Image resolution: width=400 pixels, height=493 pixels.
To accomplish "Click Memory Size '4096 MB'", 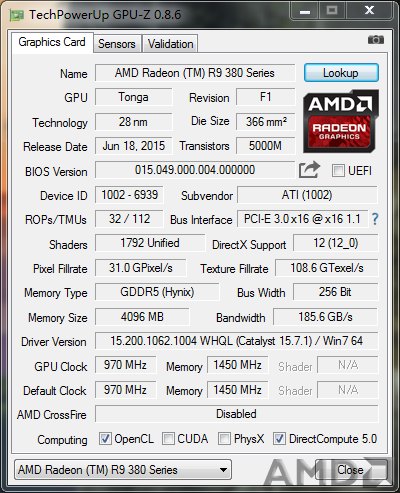I will tap(142, 317).
